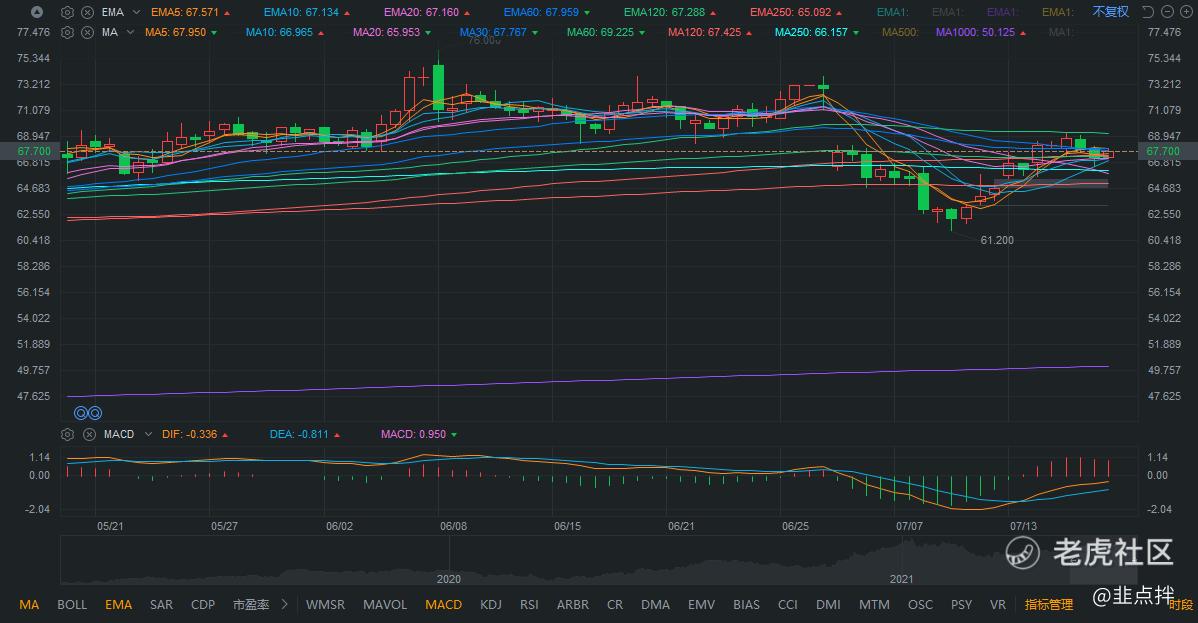Select the DMI sub-indicator tab
Screen dimensions: 1198x623
pyautogui.click(x=828, y=605)
